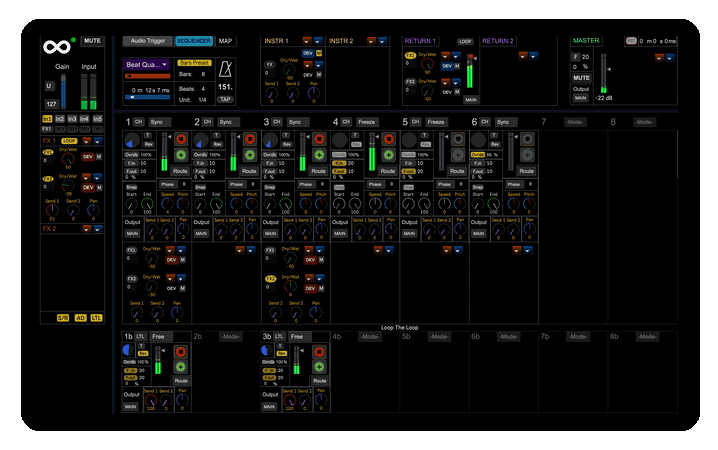This screenshot has width=718, height=450.
Task: Open the Sync mode dropdown on looper 1
Action: pos(161,122)
